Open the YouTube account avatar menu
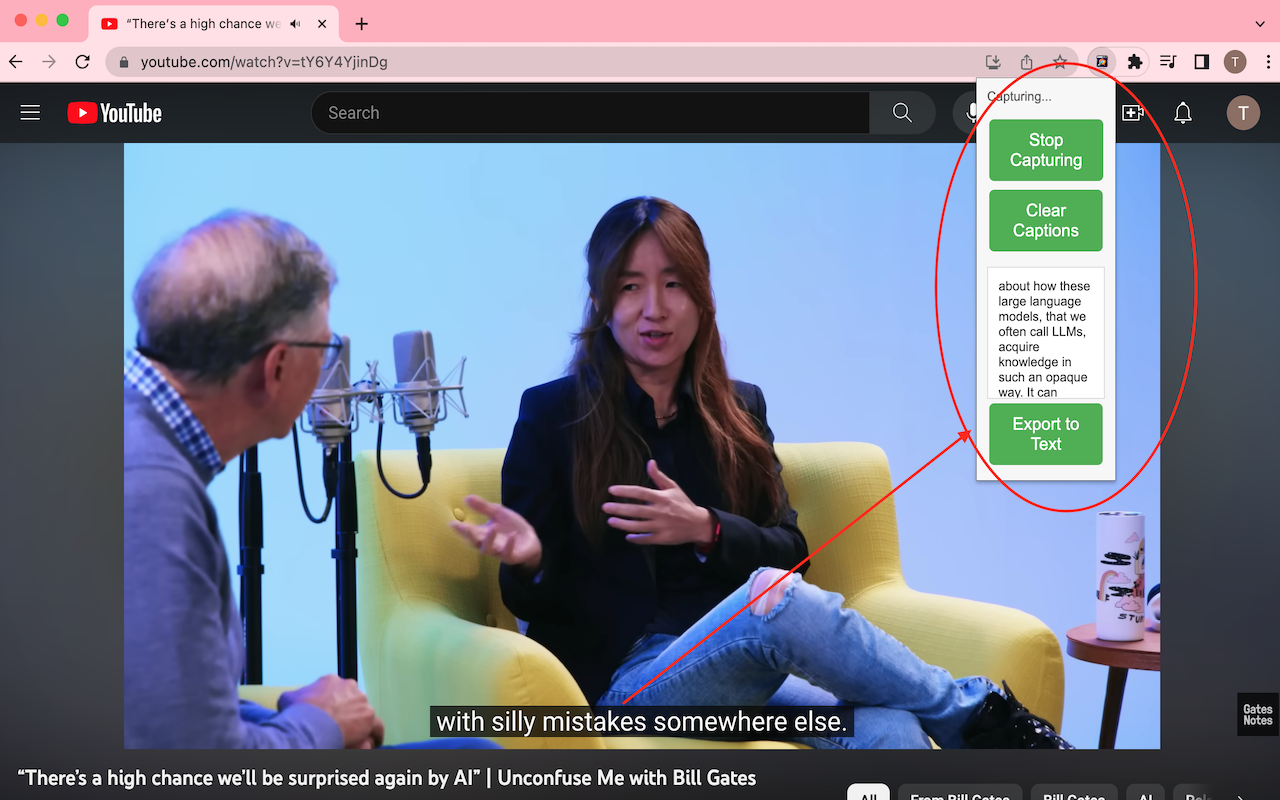1280x800 pixels. click(x=1243, y=113)
